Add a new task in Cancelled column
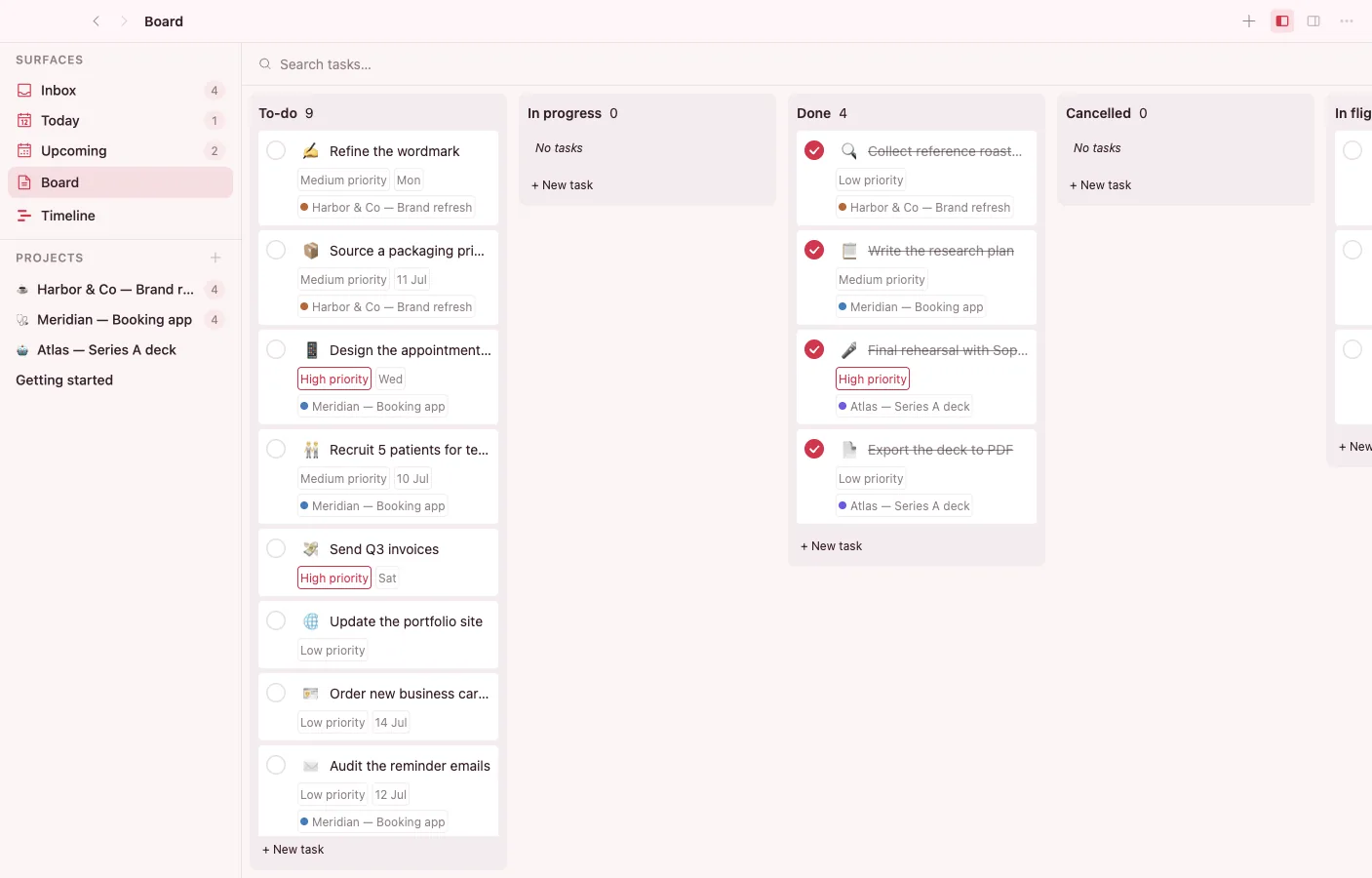The width and height of the screenshot is (1372, 878). pyautogui.click(x=1101, y=185)
